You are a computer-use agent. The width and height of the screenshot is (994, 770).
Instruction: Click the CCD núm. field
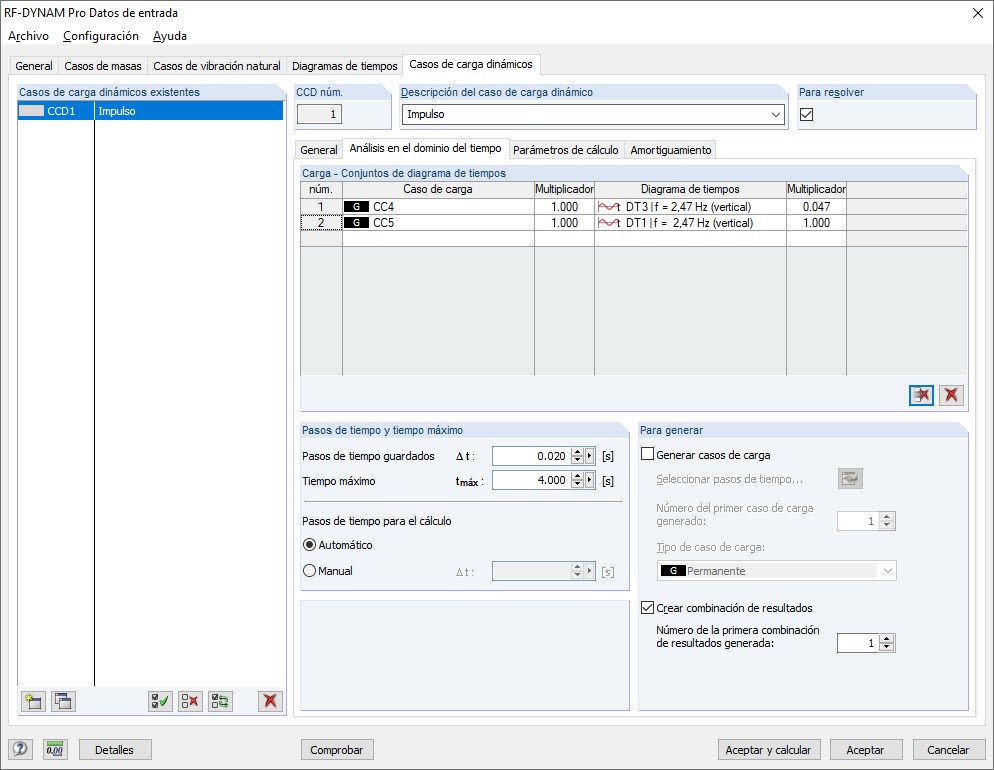pyautogui.click(x=320, y=115)
